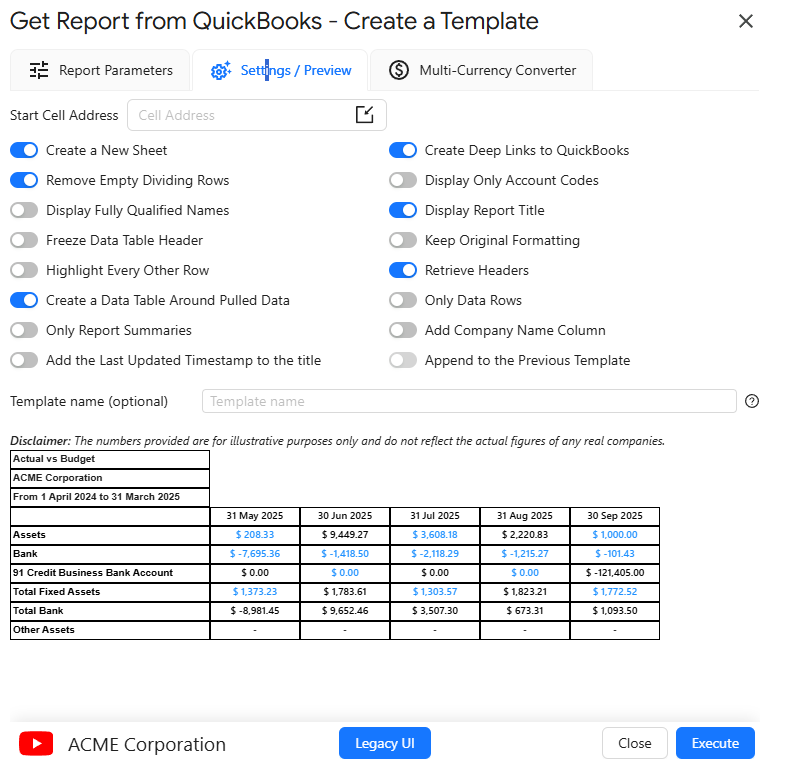Click the $ 1,772.52 link

tap(615, 592)
